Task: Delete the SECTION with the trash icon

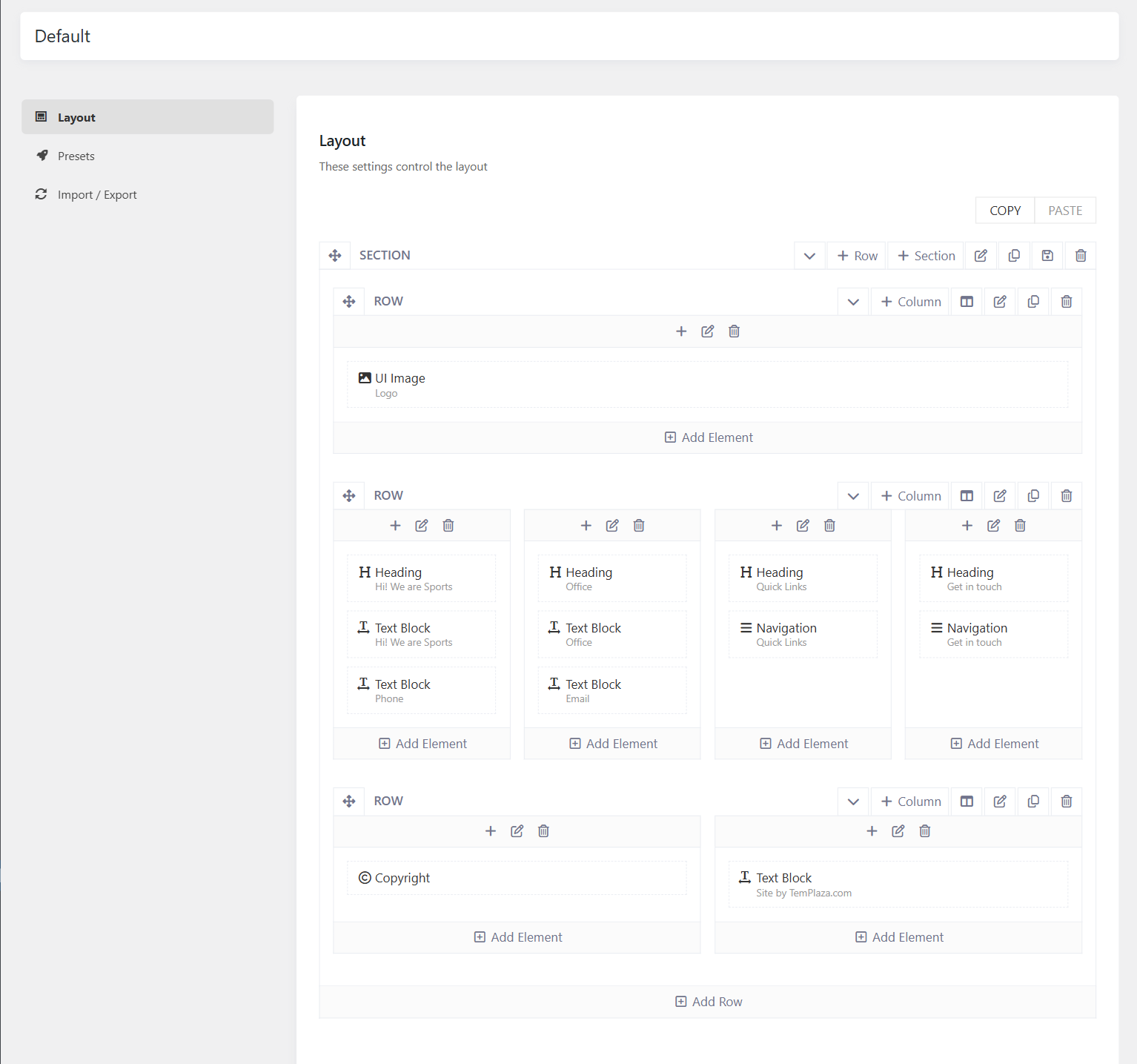Action: point(1080,255)
